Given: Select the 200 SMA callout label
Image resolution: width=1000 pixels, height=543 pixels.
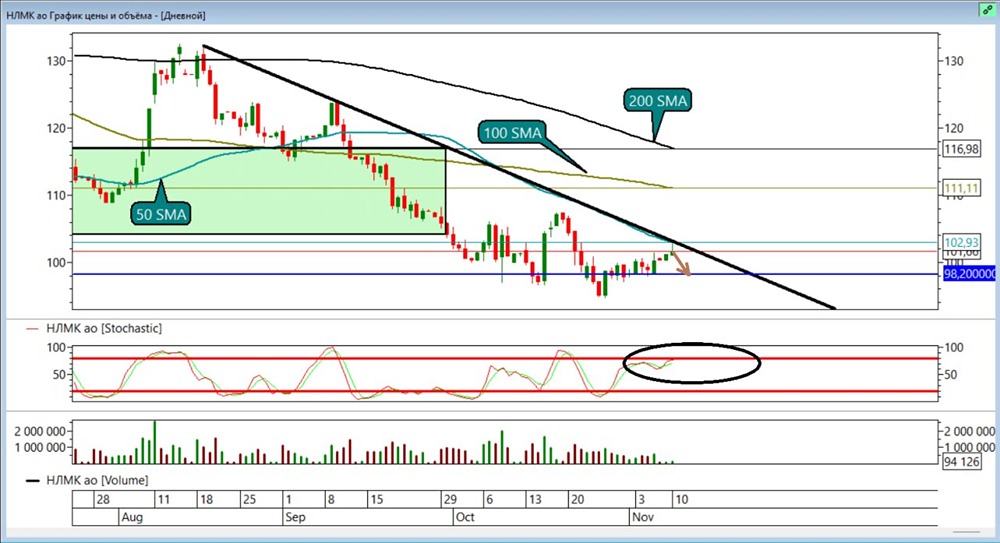Looking at the screenshot, I should 659,100.
